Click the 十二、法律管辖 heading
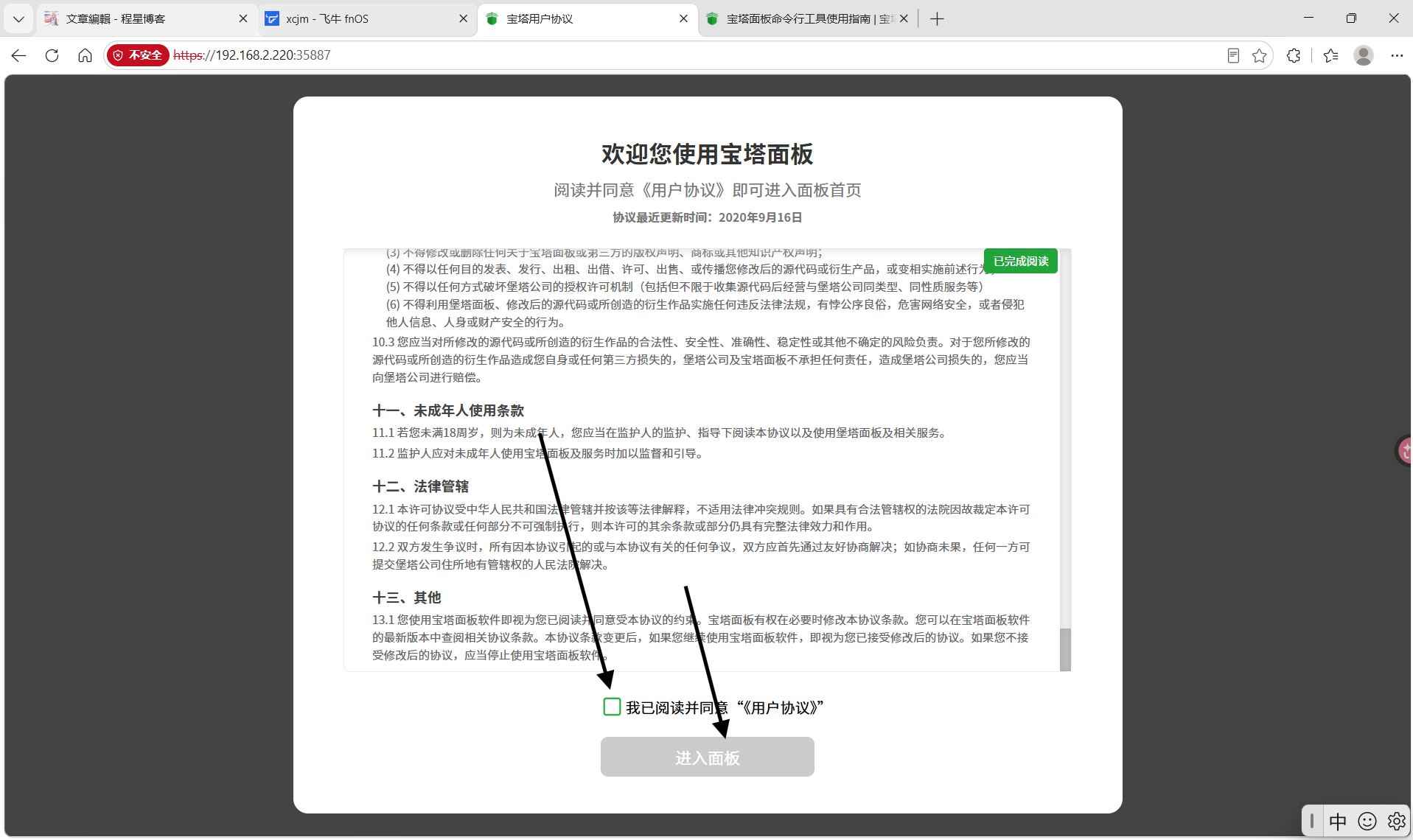 421,486
